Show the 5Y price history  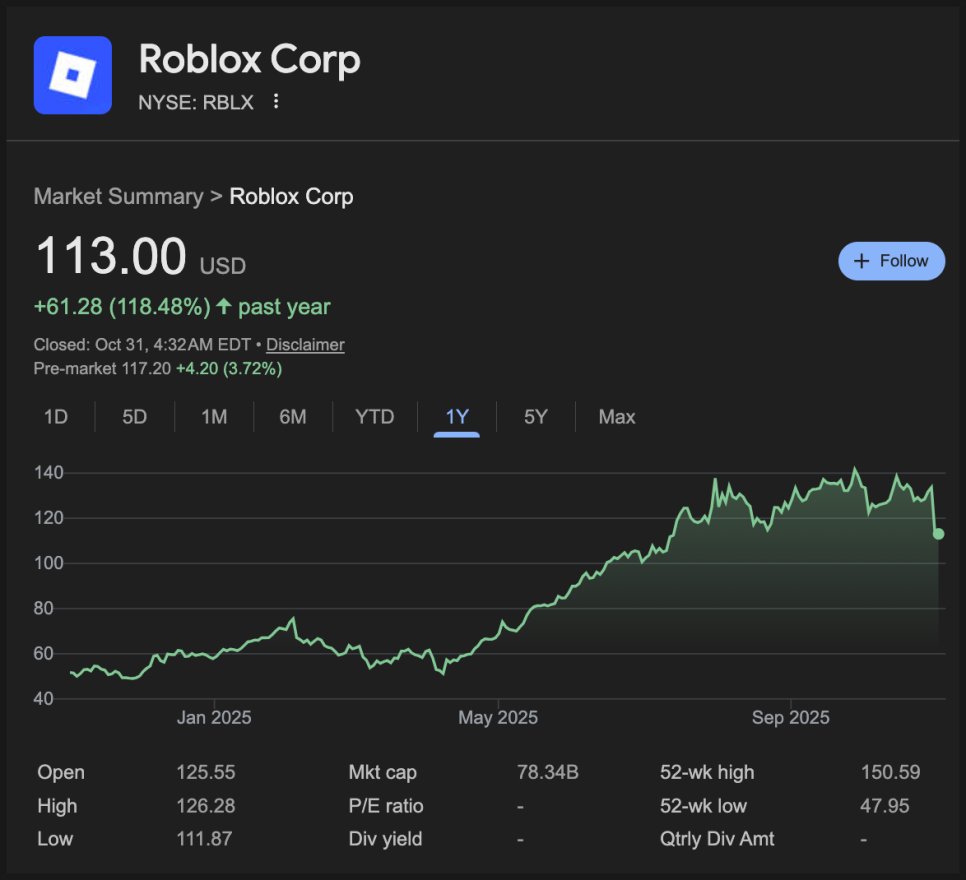[536, 417]
